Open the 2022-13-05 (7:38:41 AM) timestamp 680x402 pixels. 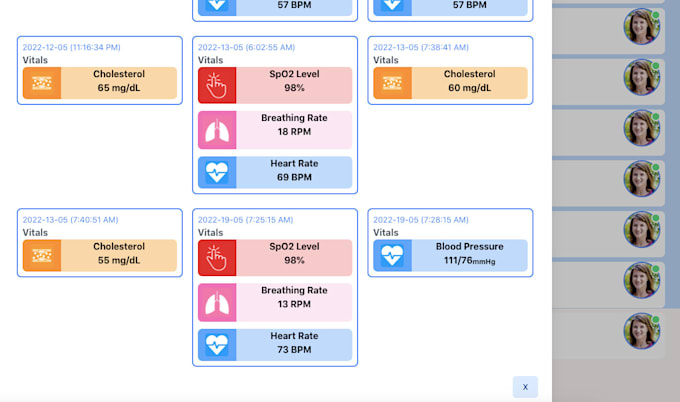click(420, 47)
